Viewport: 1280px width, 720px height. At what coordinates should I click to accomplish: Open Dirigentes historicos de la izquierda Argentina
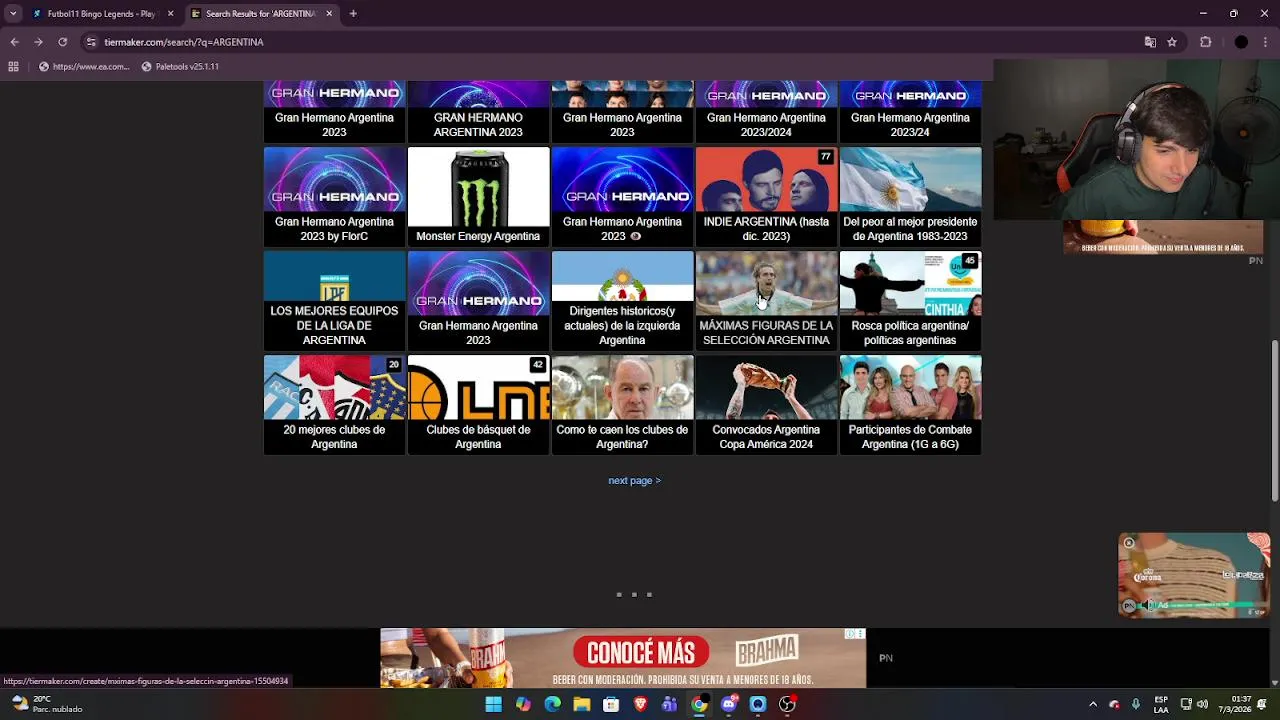(x=622, y=300)
